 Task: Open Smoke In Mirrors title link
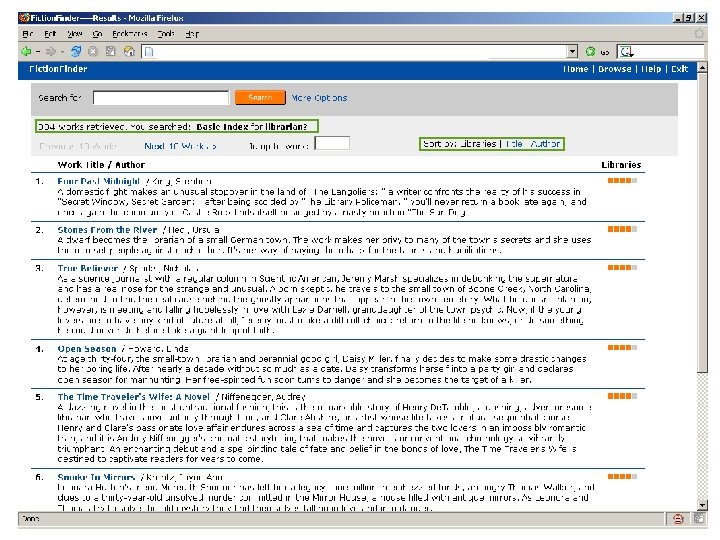96,477
